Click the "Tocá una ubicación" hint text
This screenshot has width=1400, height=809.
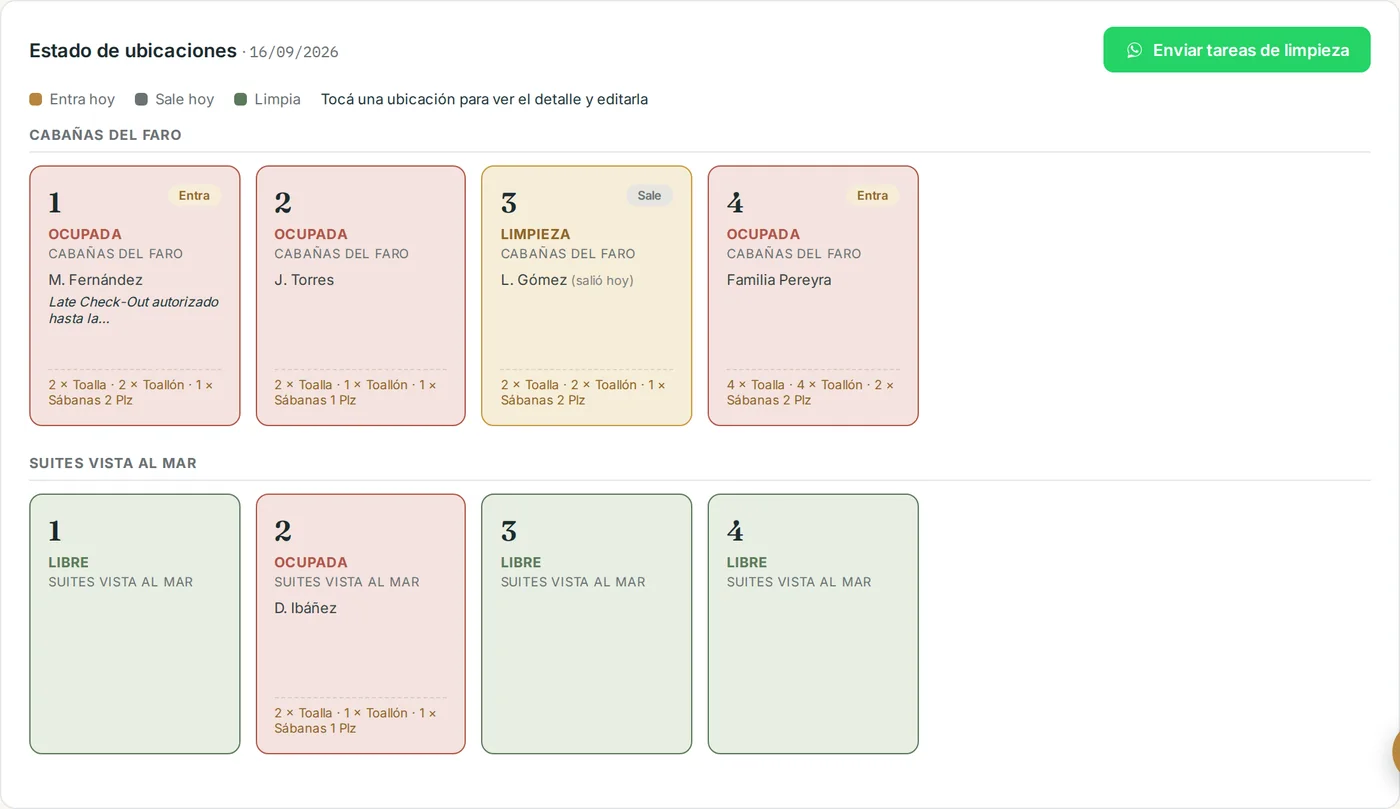(484, 99)
